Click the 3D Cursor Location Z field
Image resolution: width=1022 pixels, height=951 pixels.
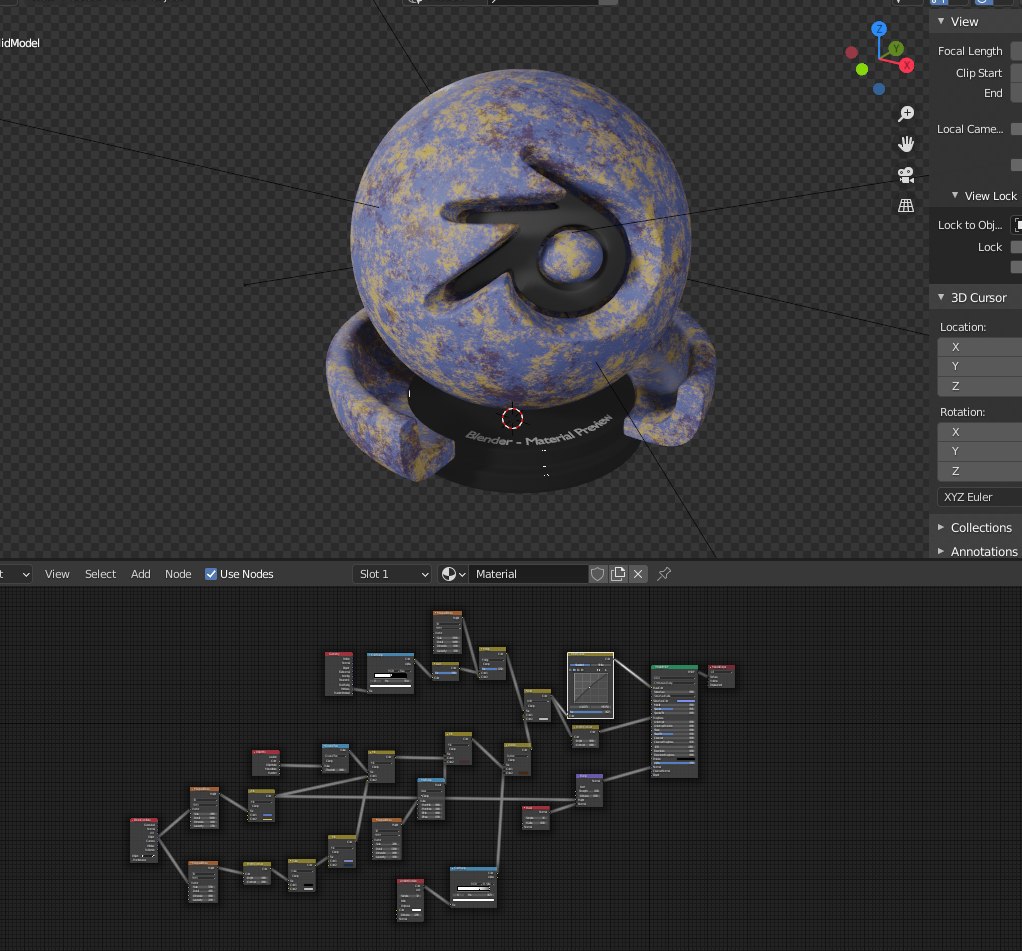pyautogui.click(x=980, y=386)
